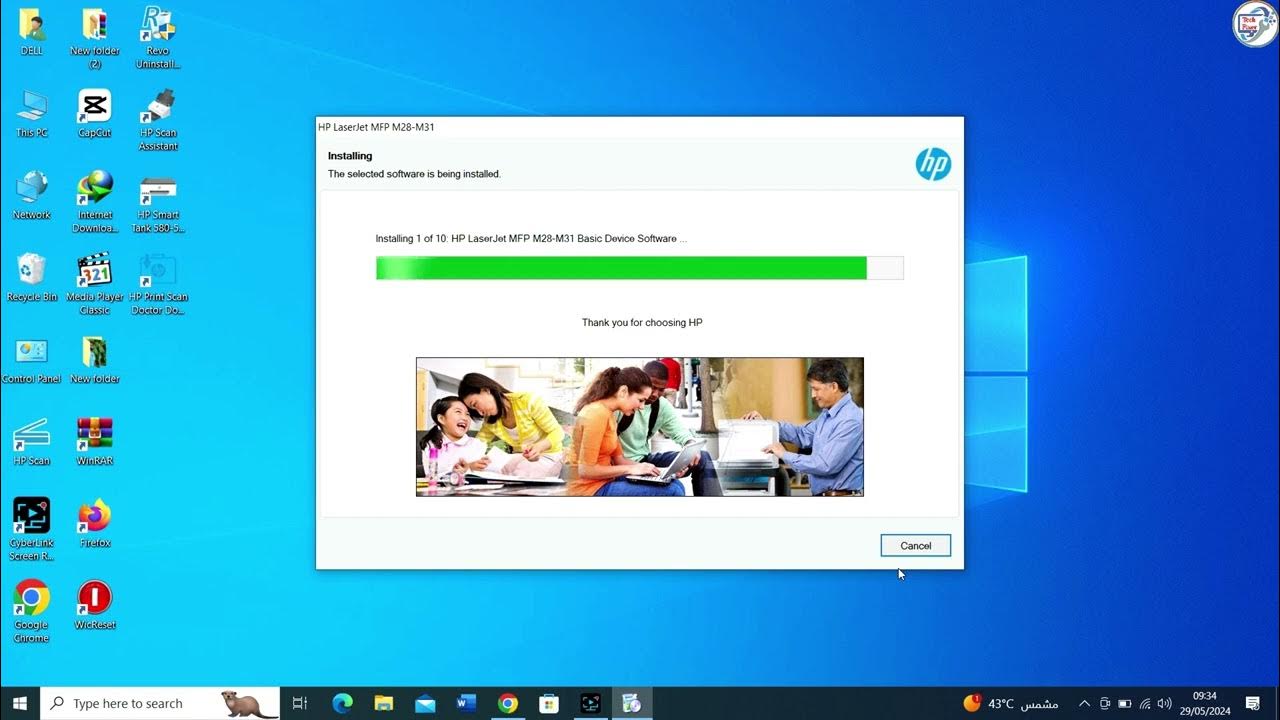Open the Wi-Fi network tray icon
Viewport: 1280px width, 720px height.
(x=1145, y=703)
